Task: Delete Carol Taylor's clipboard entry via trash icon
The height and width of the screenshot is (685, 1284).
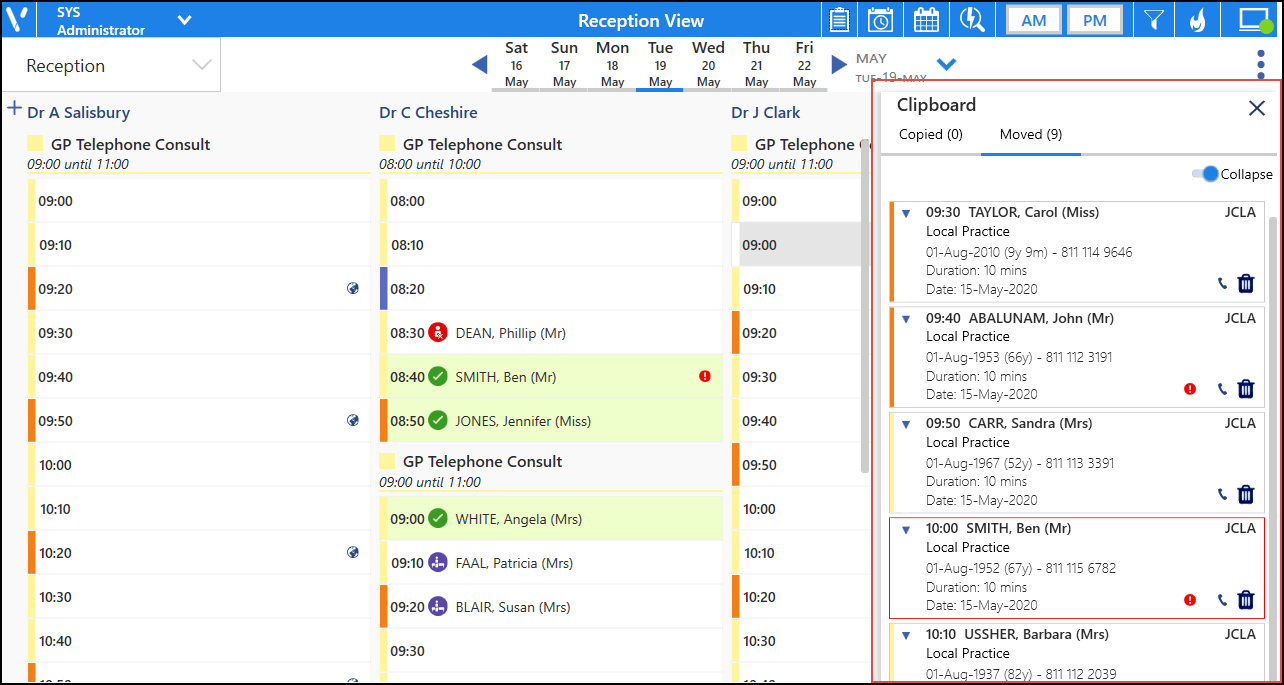Action: 1245,283
